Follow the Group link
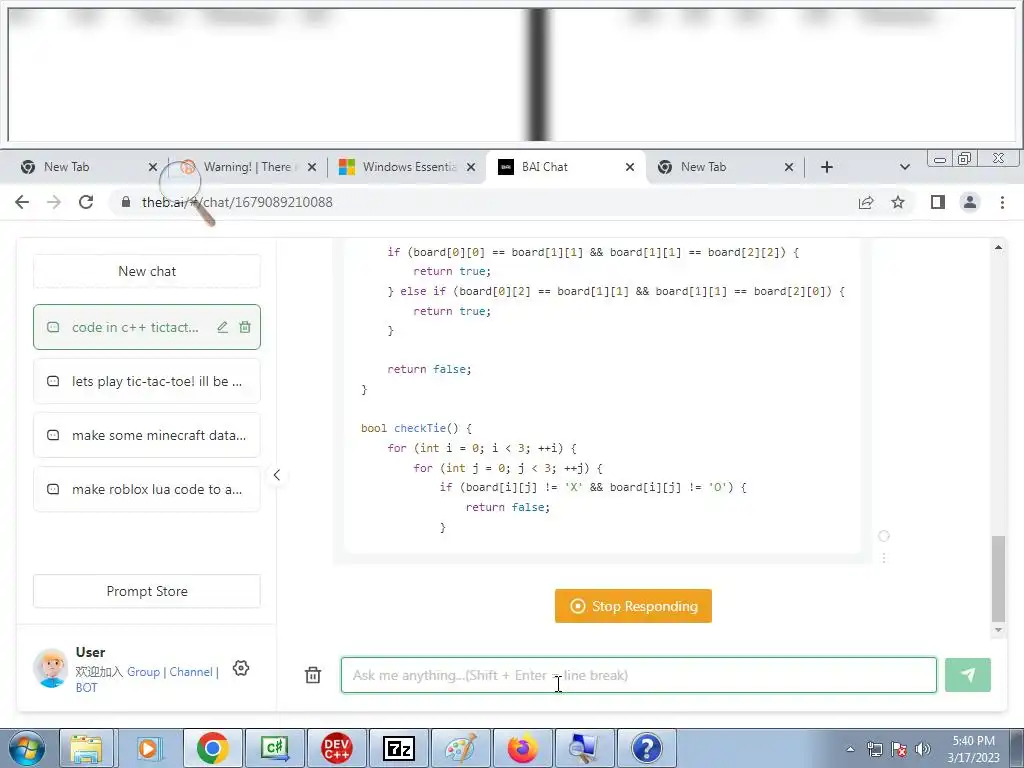The image size is (1024, 768). (143, 672)
